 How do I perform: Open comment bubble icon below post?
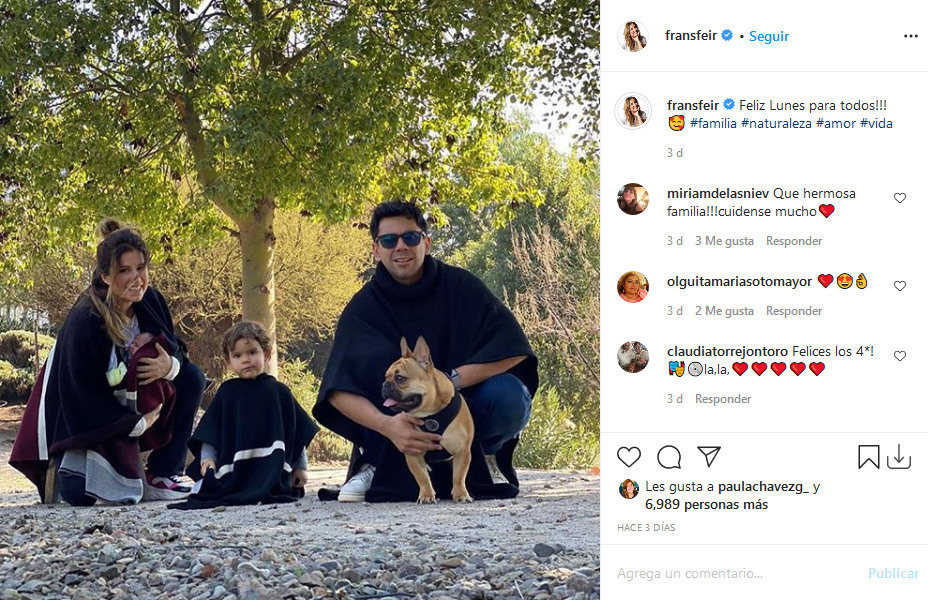coord(669,457)
